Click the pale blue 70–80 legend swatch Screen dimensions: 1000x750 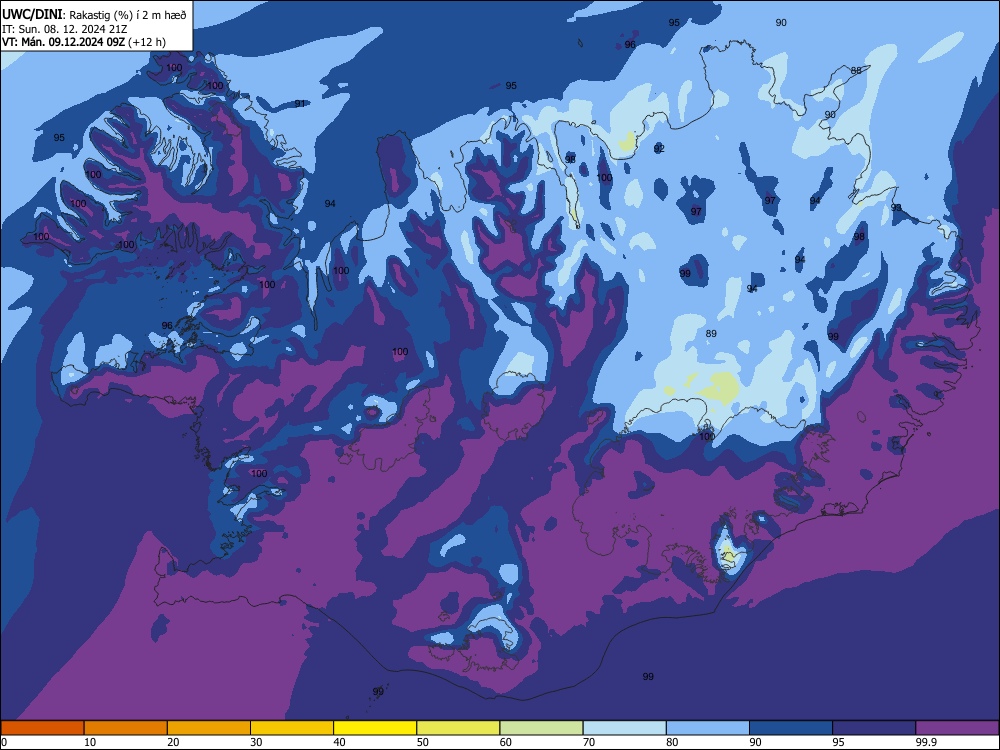point(625,728)
